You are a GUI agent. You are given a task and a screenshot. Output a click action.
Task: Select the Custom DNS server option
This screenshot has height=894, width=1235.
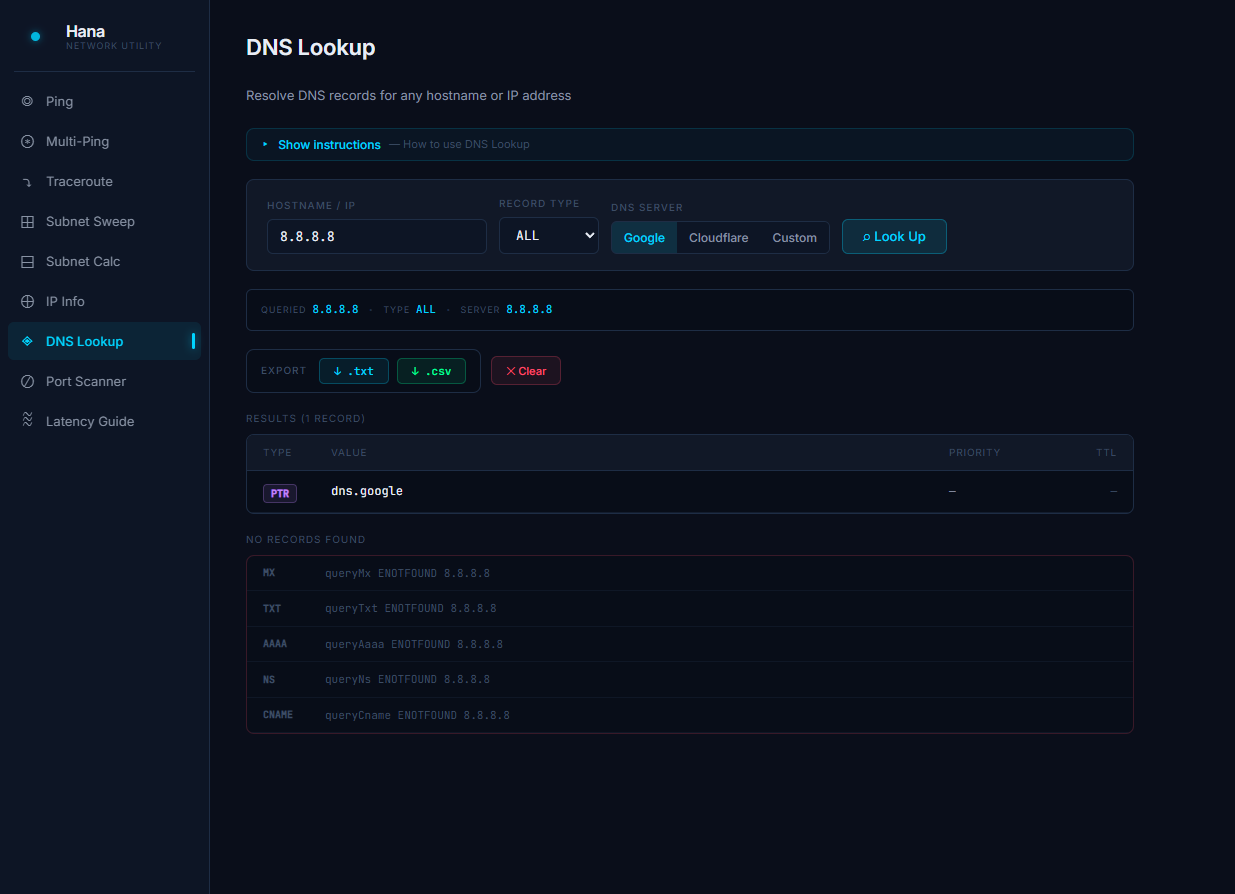tap(794, 238)
